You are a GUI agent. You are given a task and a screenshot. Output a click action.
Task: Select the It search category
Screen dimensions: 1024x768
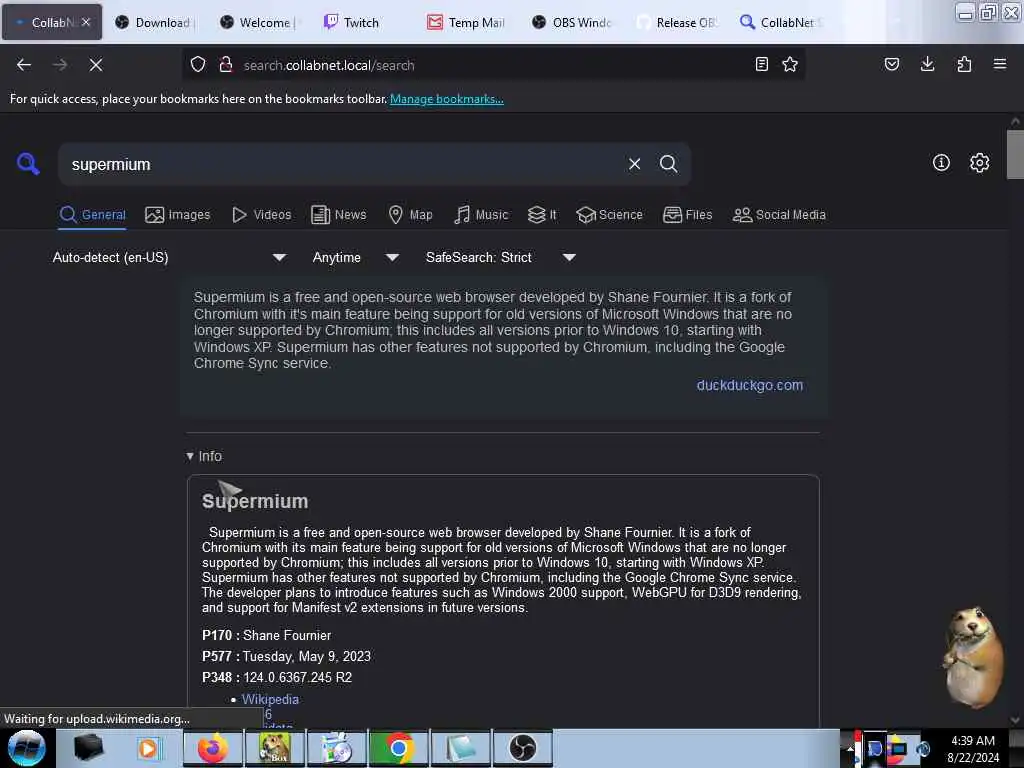pos(542,214)
